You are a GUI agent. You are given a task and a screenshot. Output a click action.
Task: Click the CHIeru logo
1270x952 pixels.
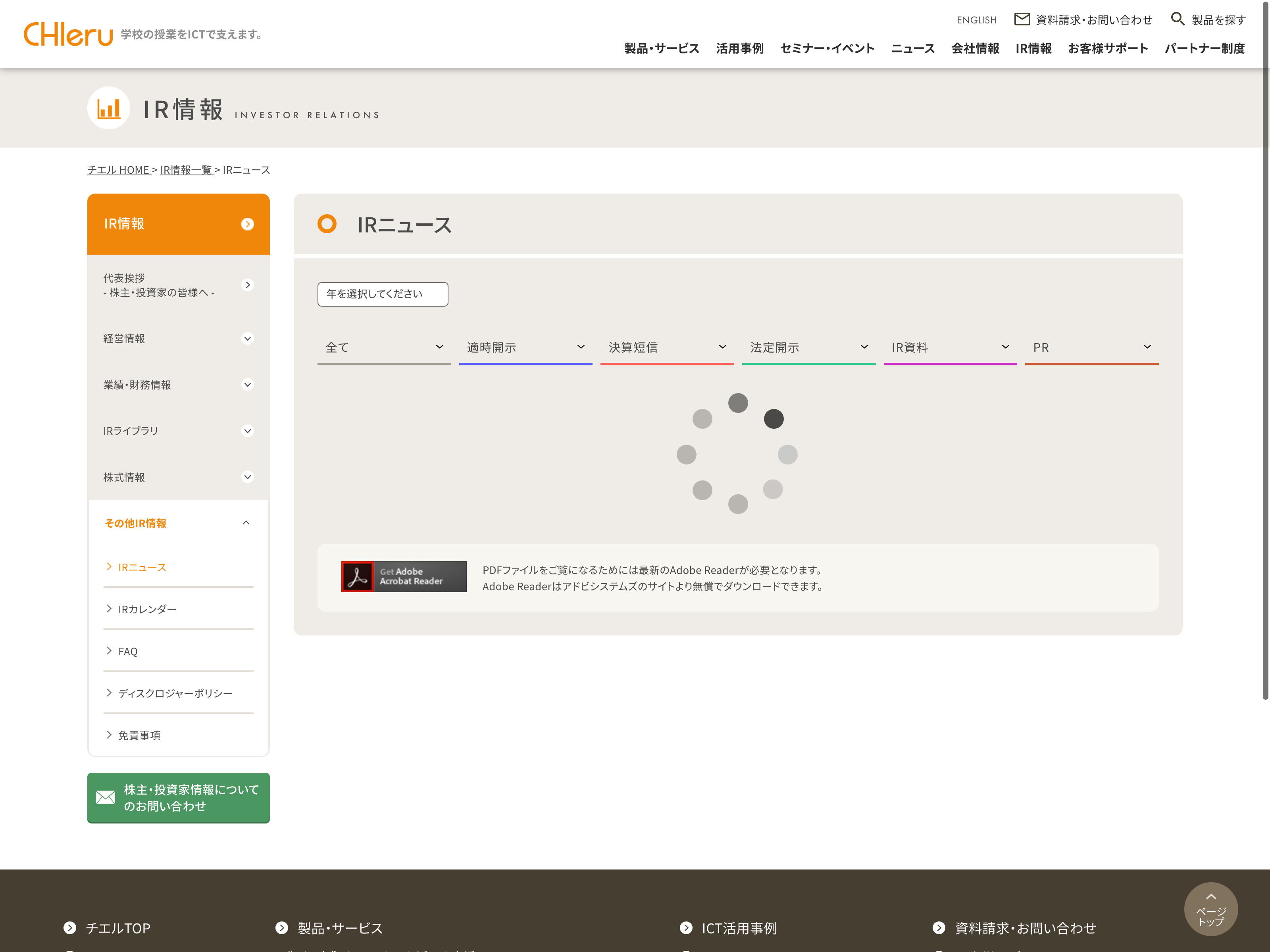coord(68,35)
